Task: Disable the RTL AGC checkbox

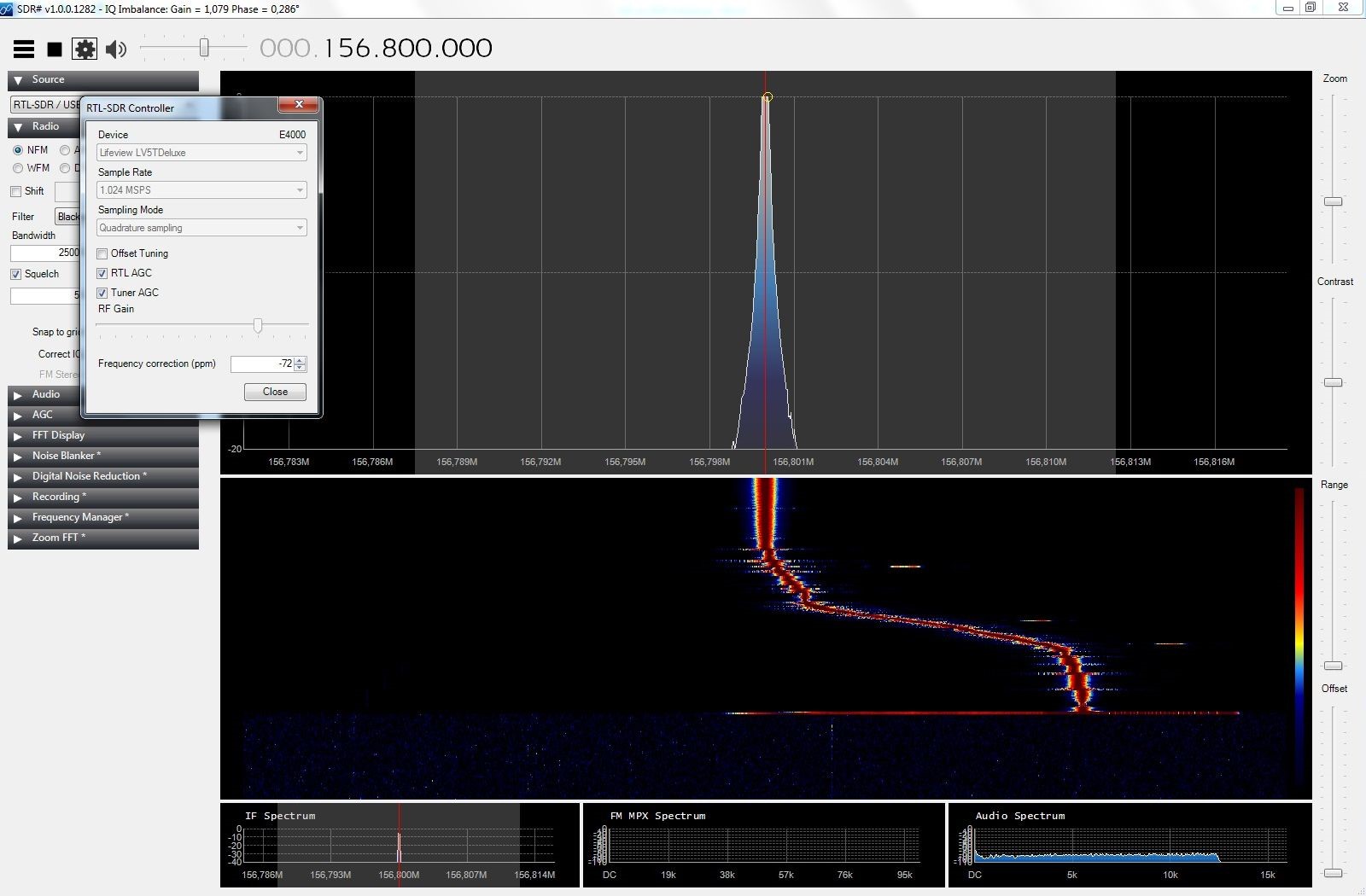Action: click(x=102, y=274)
